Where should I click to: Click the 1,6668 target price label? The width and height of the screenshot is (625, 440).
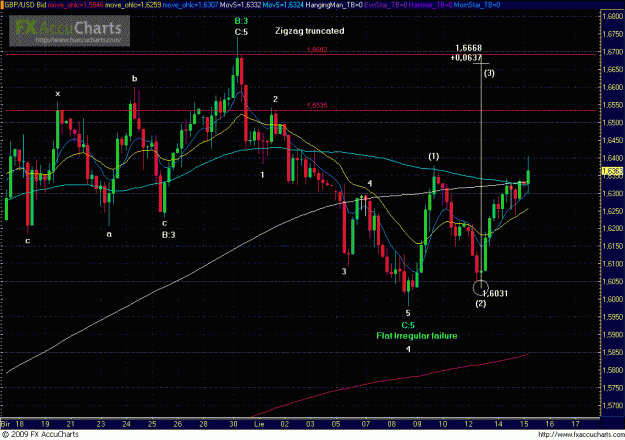click(469, 48)
